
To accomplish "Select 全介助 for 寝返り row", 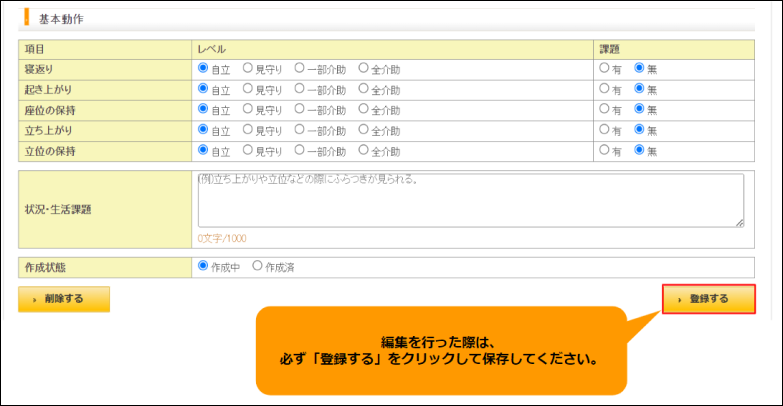I will [364, 68].
